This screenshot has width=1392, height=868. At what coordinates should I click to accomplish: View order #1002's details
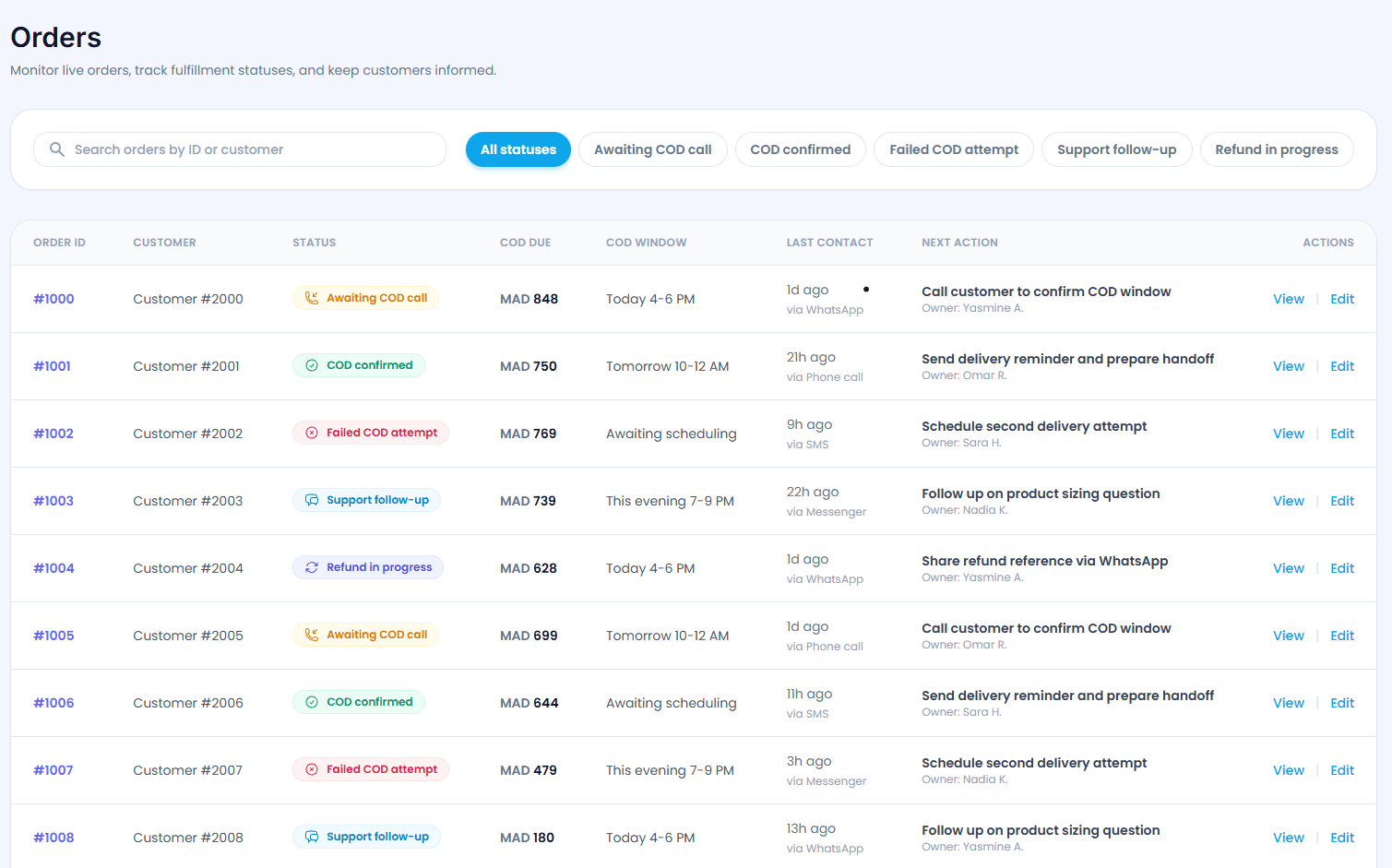(1288, 433)
